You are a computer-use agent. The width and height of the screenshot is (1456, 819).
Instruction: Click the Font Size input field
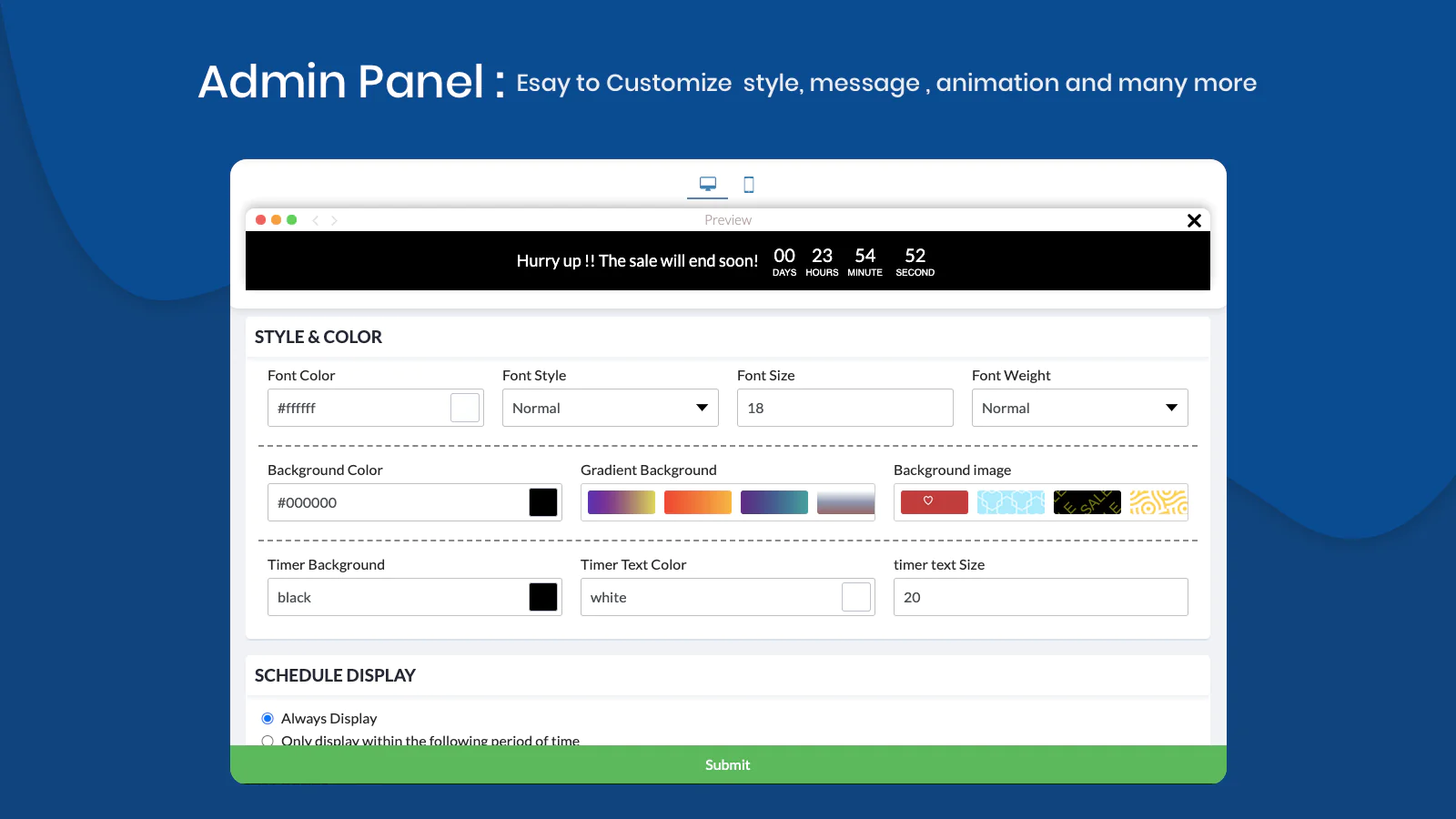(x=844, y=408)
